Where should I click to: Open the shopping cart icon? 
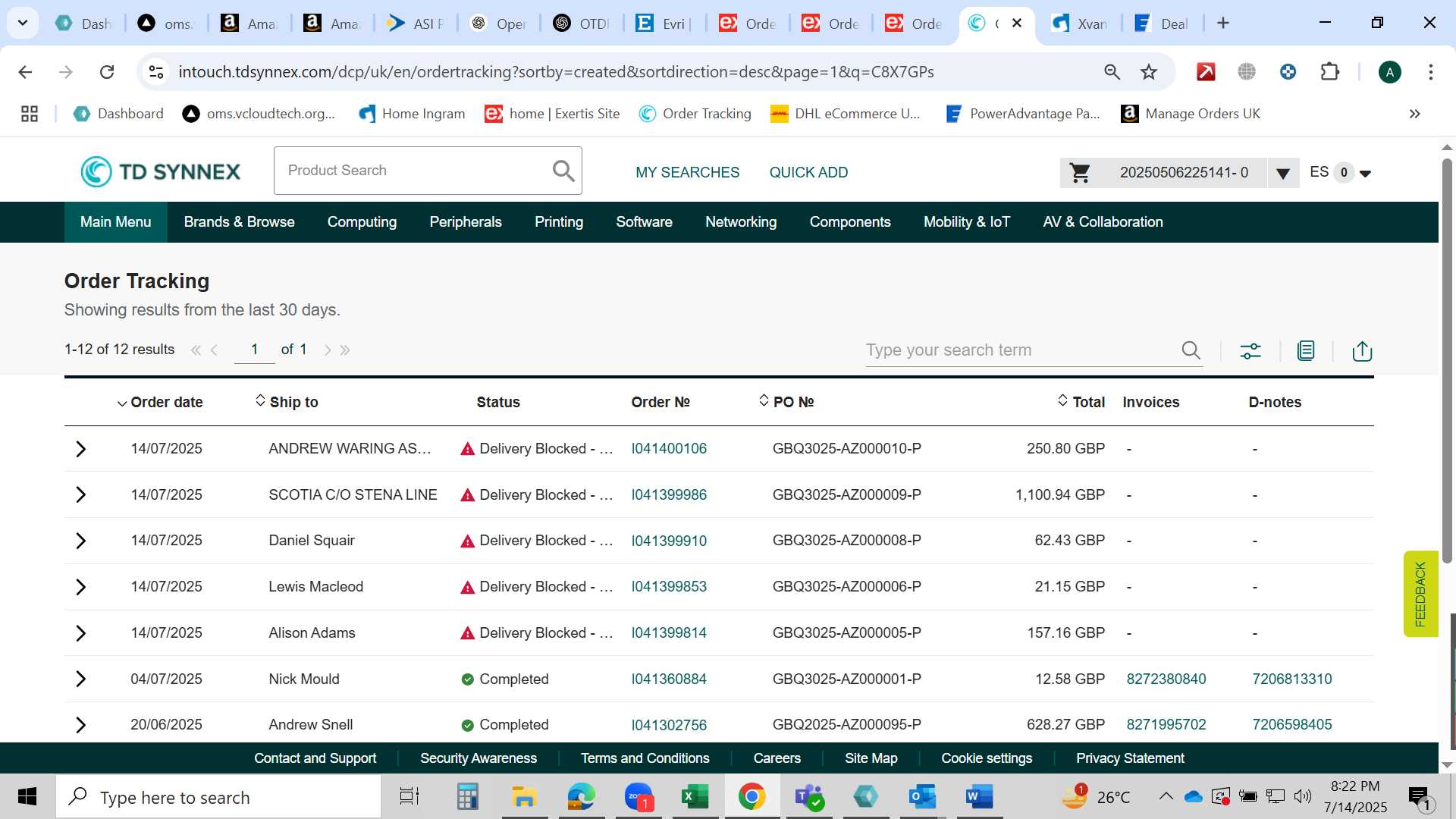(1080, 173)
